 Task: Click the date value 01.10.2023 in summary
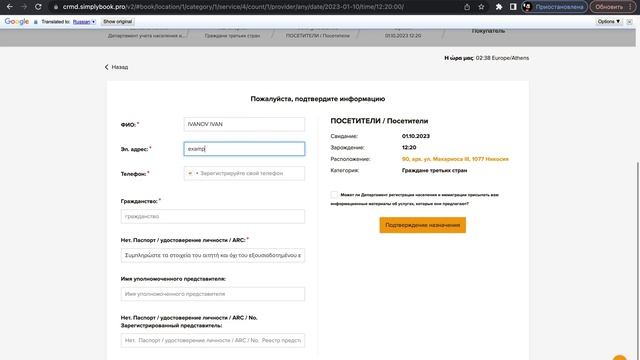click(416, 136)
